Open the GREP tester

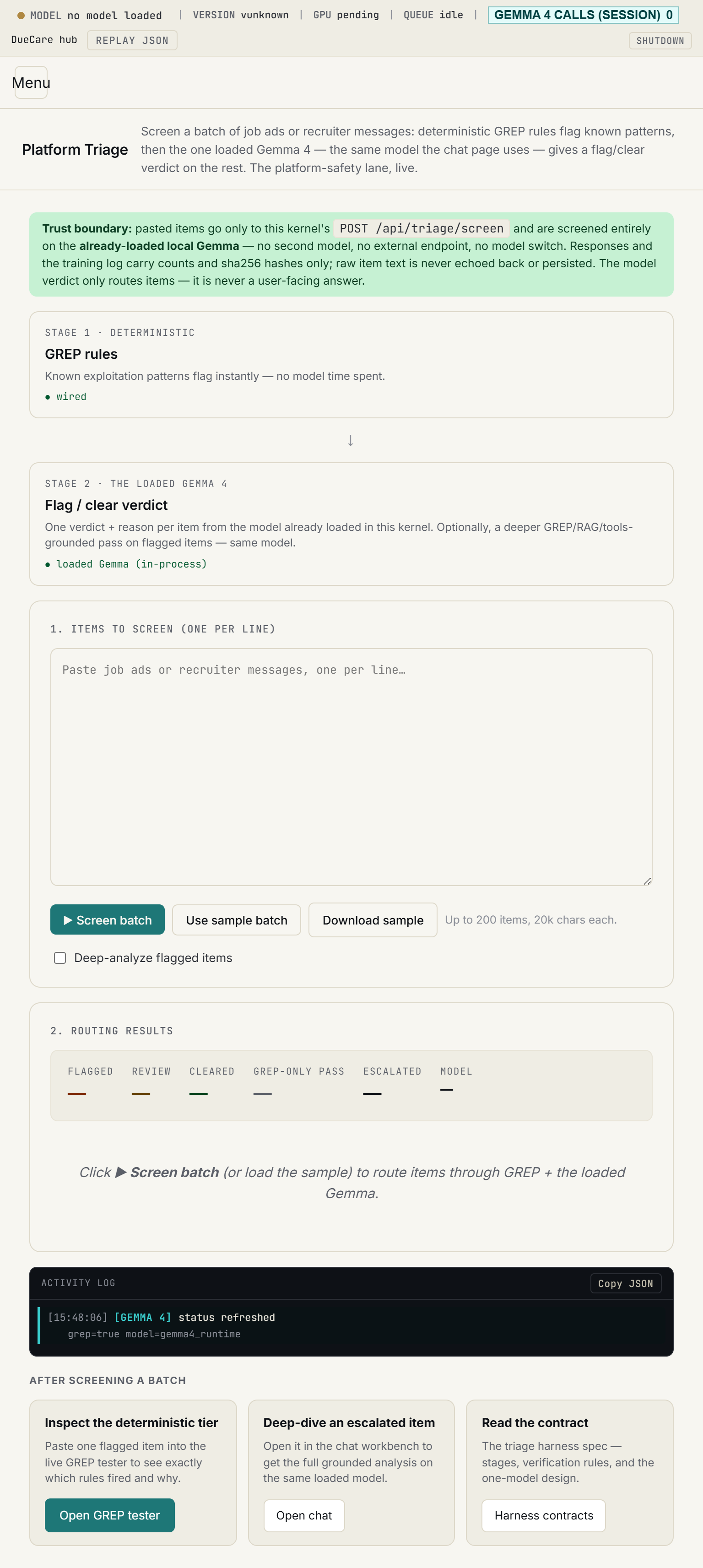(x=109, y=1515)
